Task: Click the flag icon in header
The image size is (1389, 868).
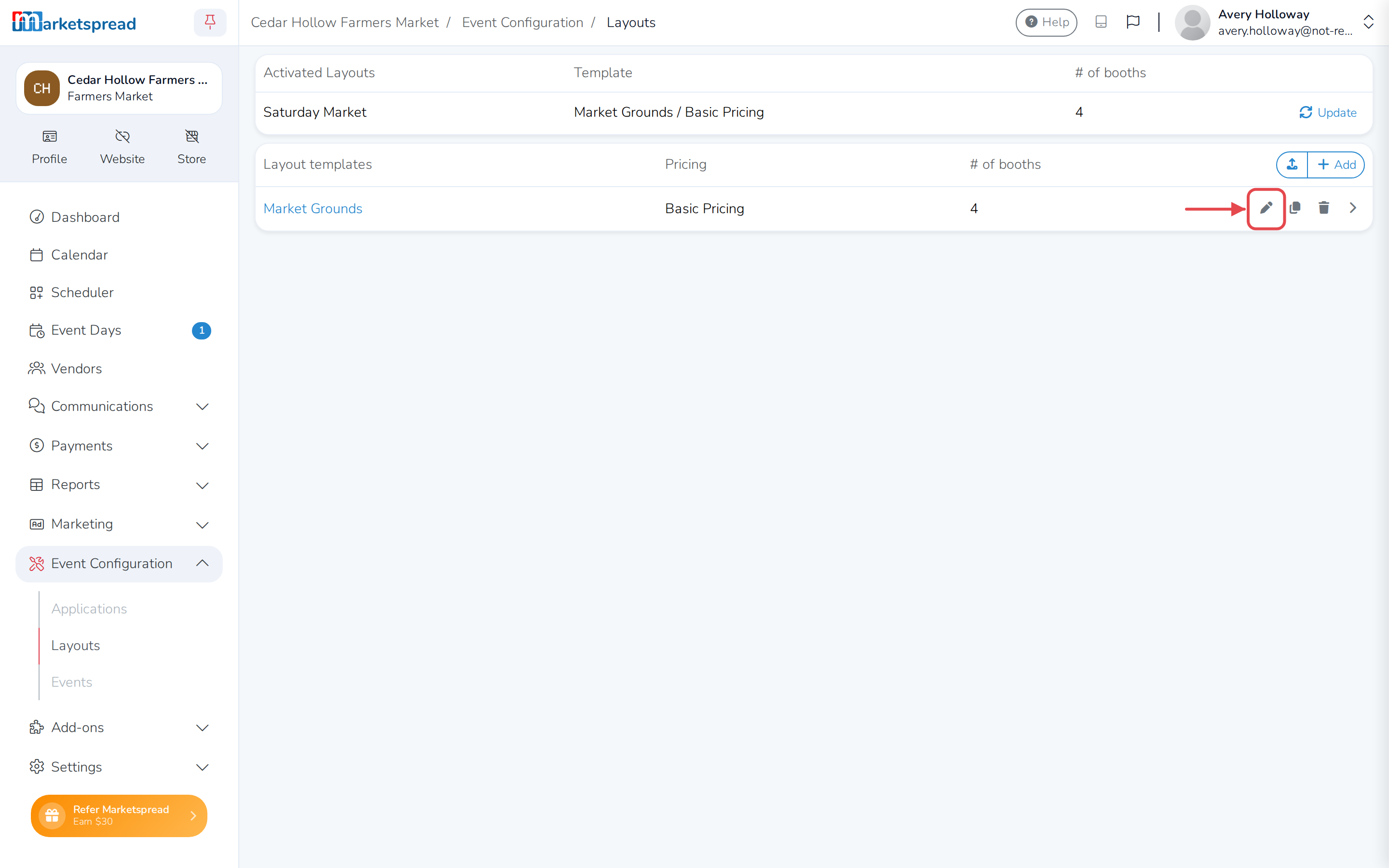Action: coord(1133,22)
